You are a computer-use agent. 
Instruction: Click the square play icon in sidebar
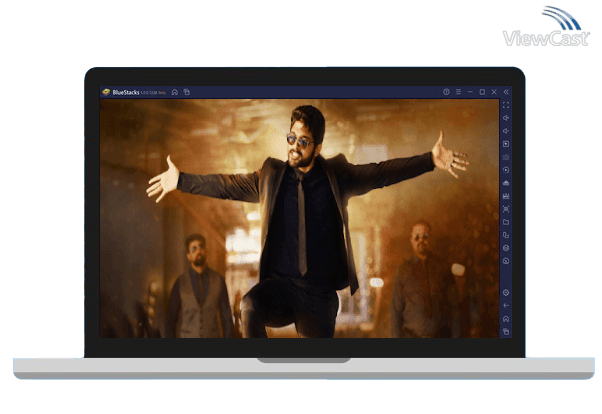[506, 144]
